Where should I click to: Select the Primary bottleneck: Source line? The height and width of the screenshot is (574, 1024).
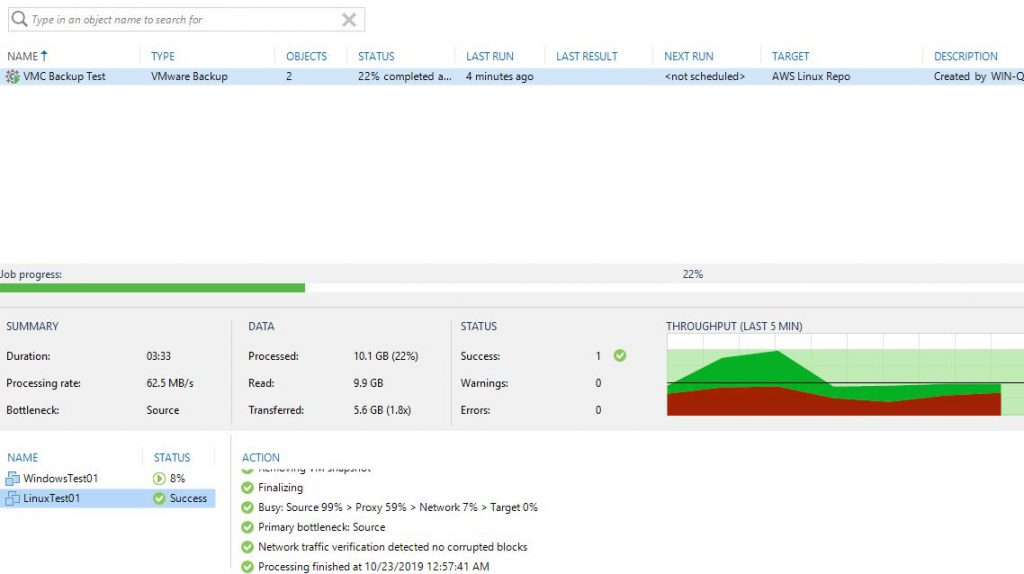click(321, 527)
